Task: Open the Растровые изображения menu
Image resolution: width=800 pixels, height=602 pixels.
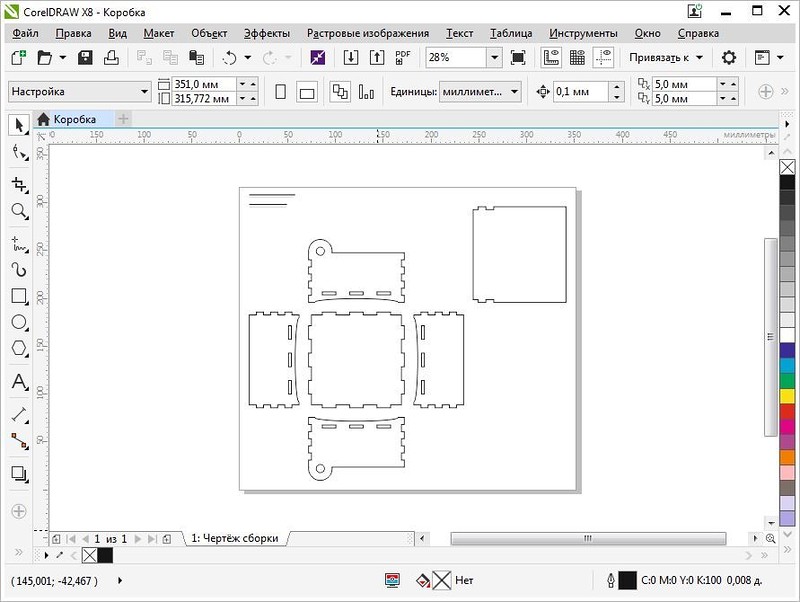Action: pyautogui.click(x=368, y=33)
